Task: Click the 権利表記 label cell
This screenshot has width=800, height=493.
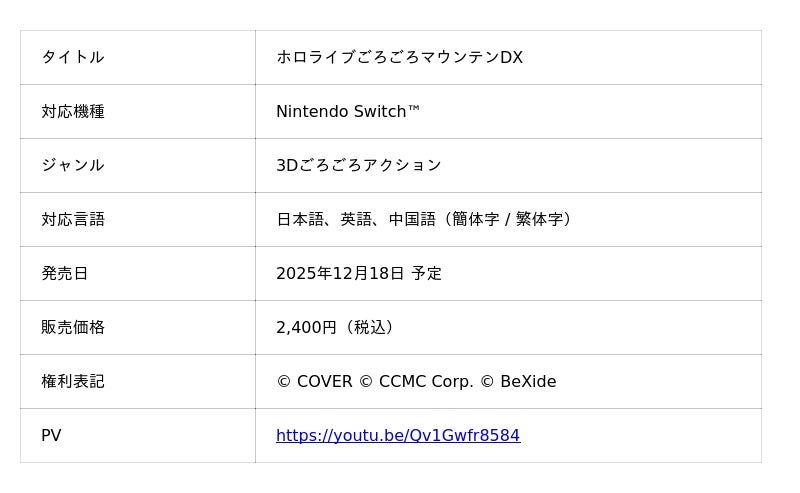Action: click(73, 382)
